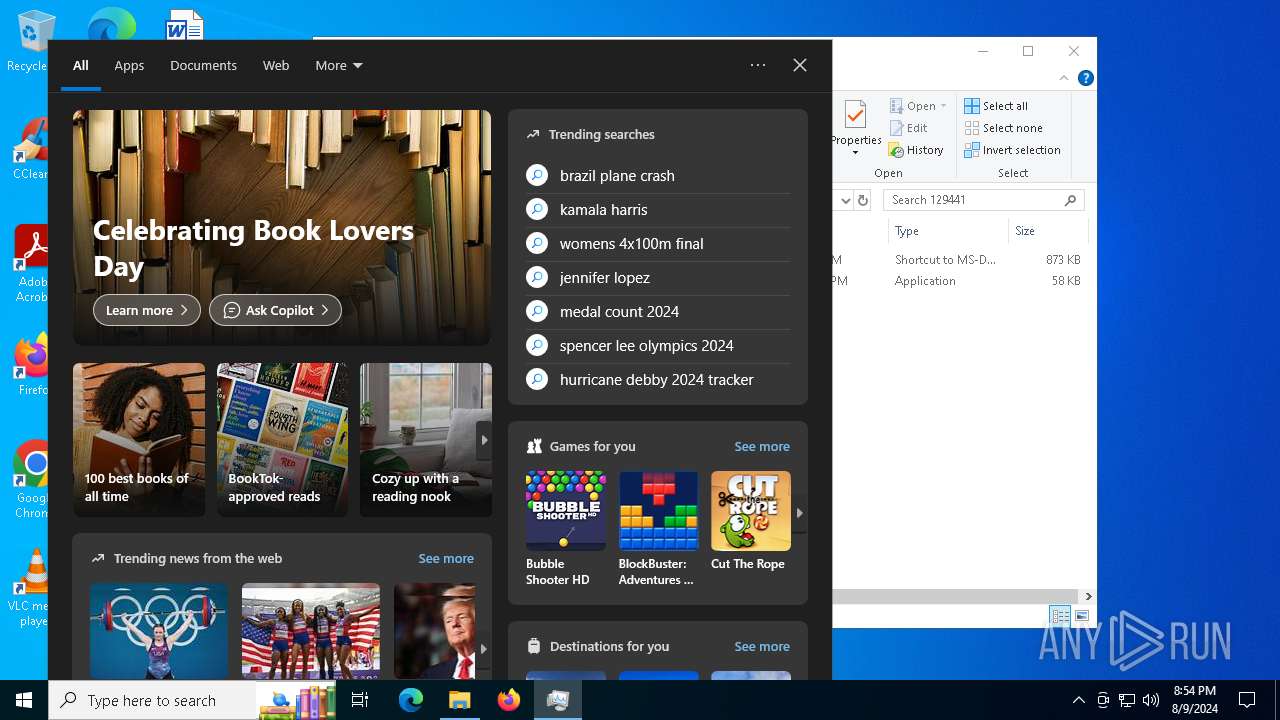This screenshot has width=1280, height=720.
Task: Launch Firefox from taskbar
Action: click(508, 700)
